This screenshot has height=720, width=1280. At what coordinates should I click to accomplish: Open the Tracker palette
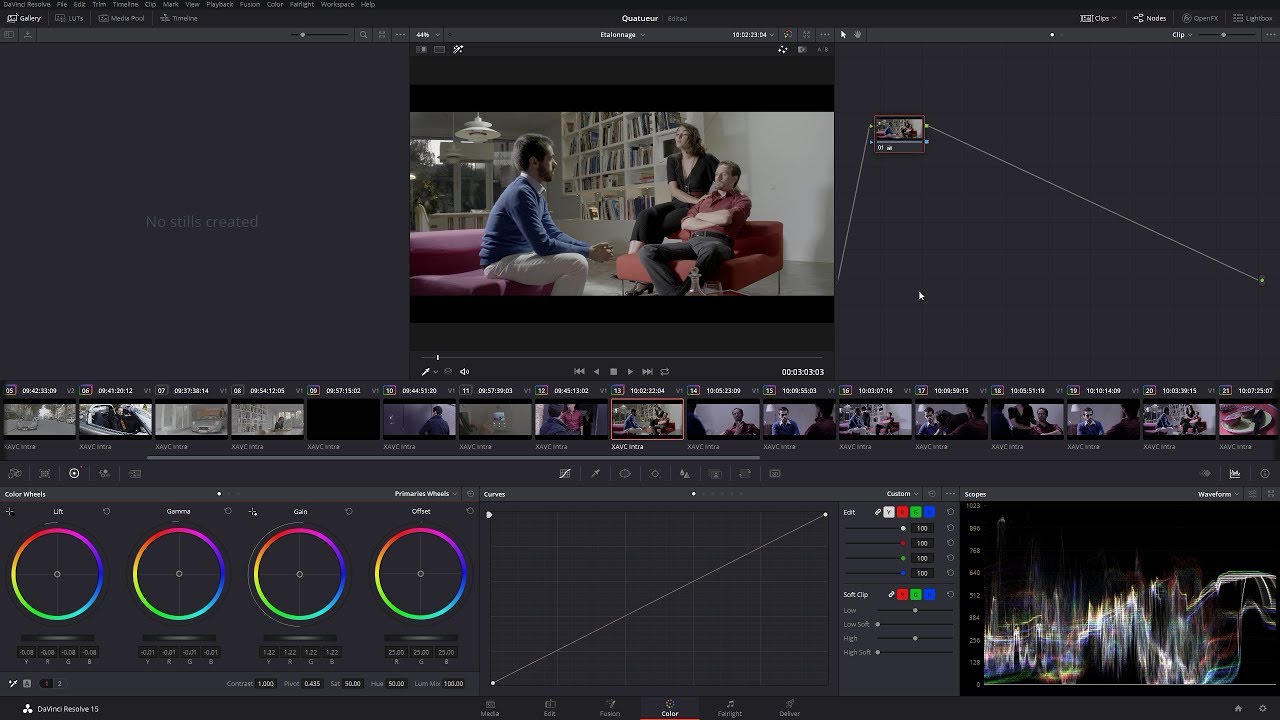pos(655,473)
